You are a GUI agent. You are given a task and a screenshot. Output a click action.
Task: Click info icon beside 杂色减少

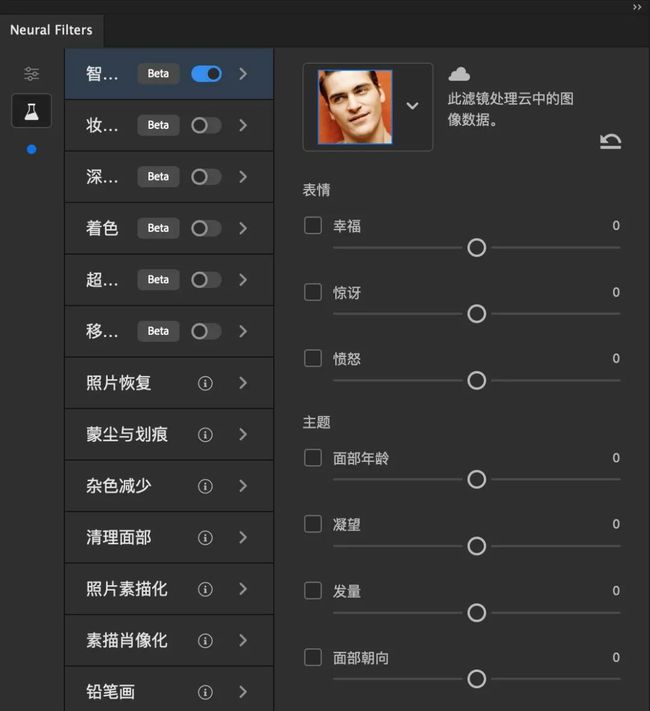pos(205,486)
